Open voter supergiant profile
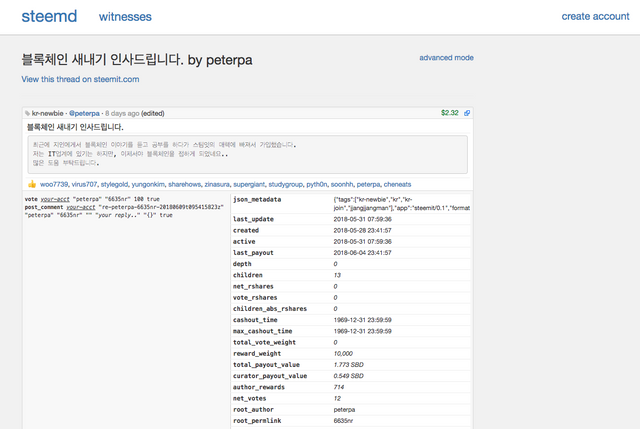The width and height of the screenshot is (640, 429). [249, 184]
